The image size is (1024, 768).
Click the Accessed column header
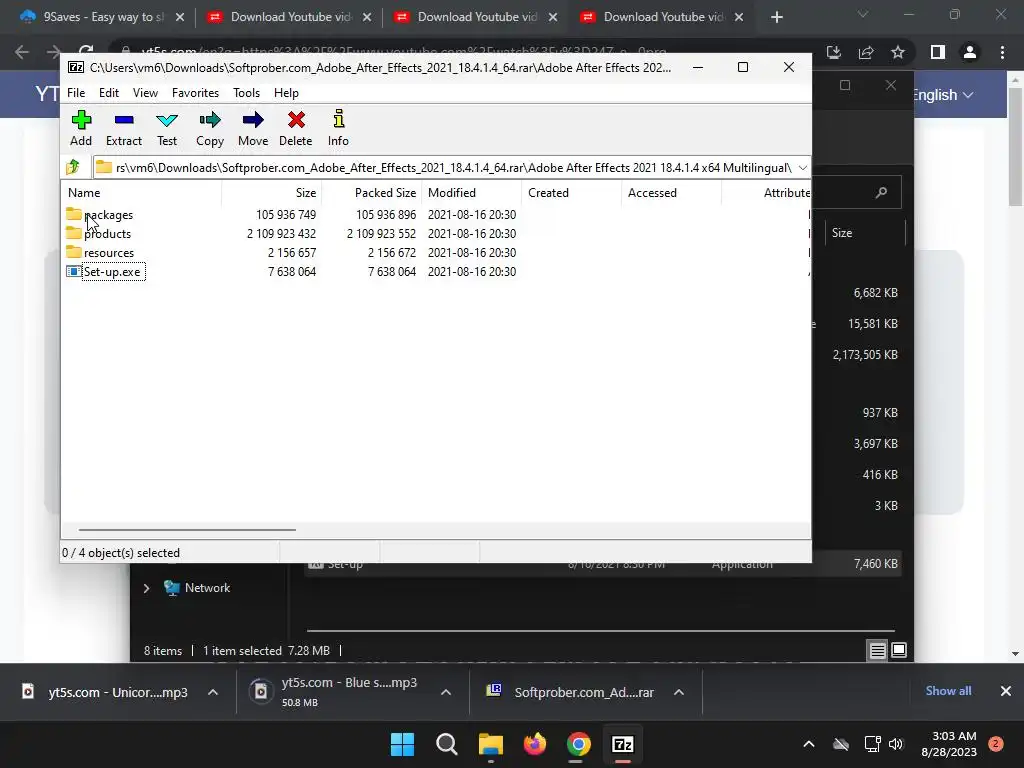671,193
